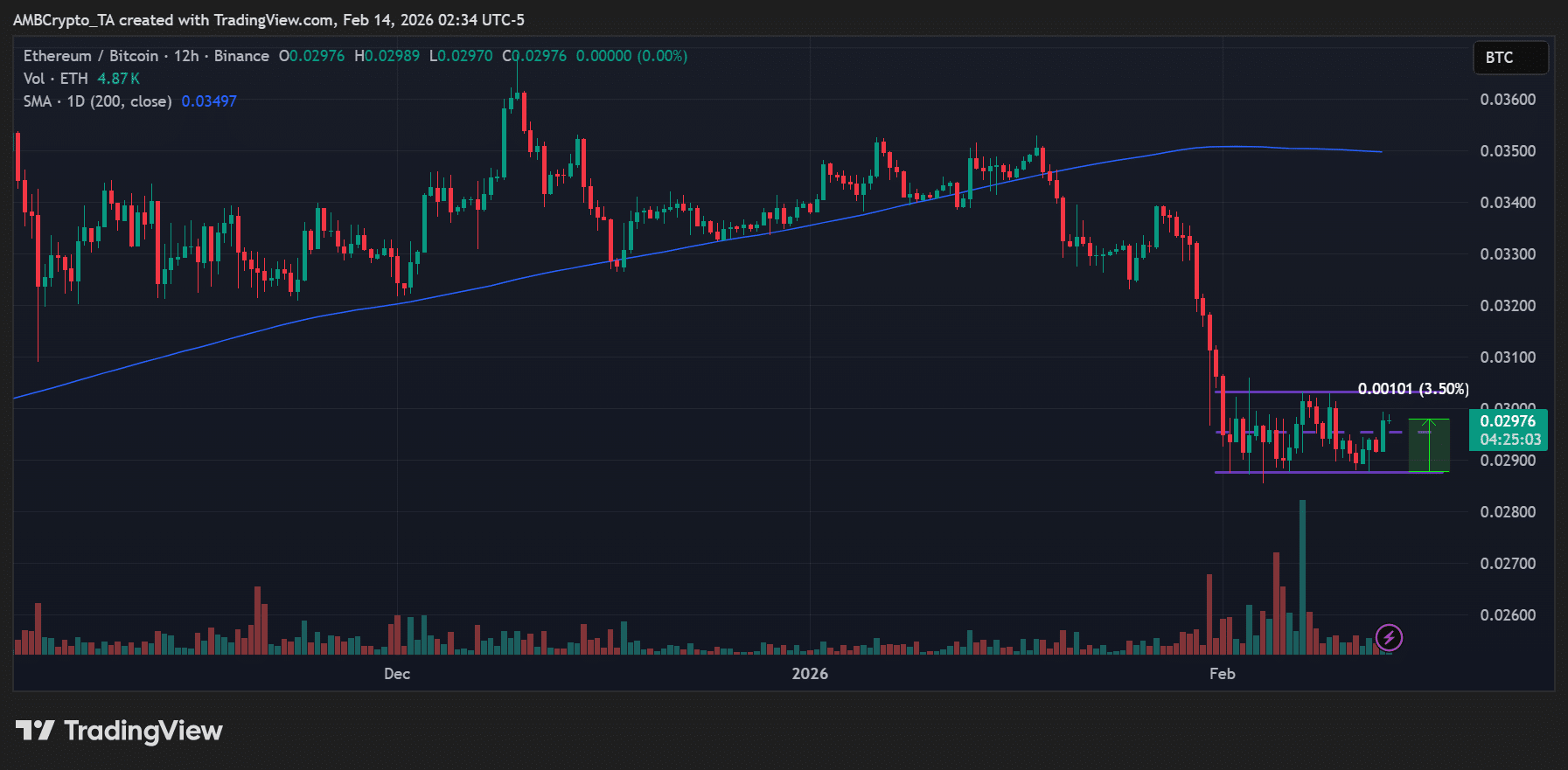Click the 0.03600 price axis label
1568x770 pixels.
1508,100
